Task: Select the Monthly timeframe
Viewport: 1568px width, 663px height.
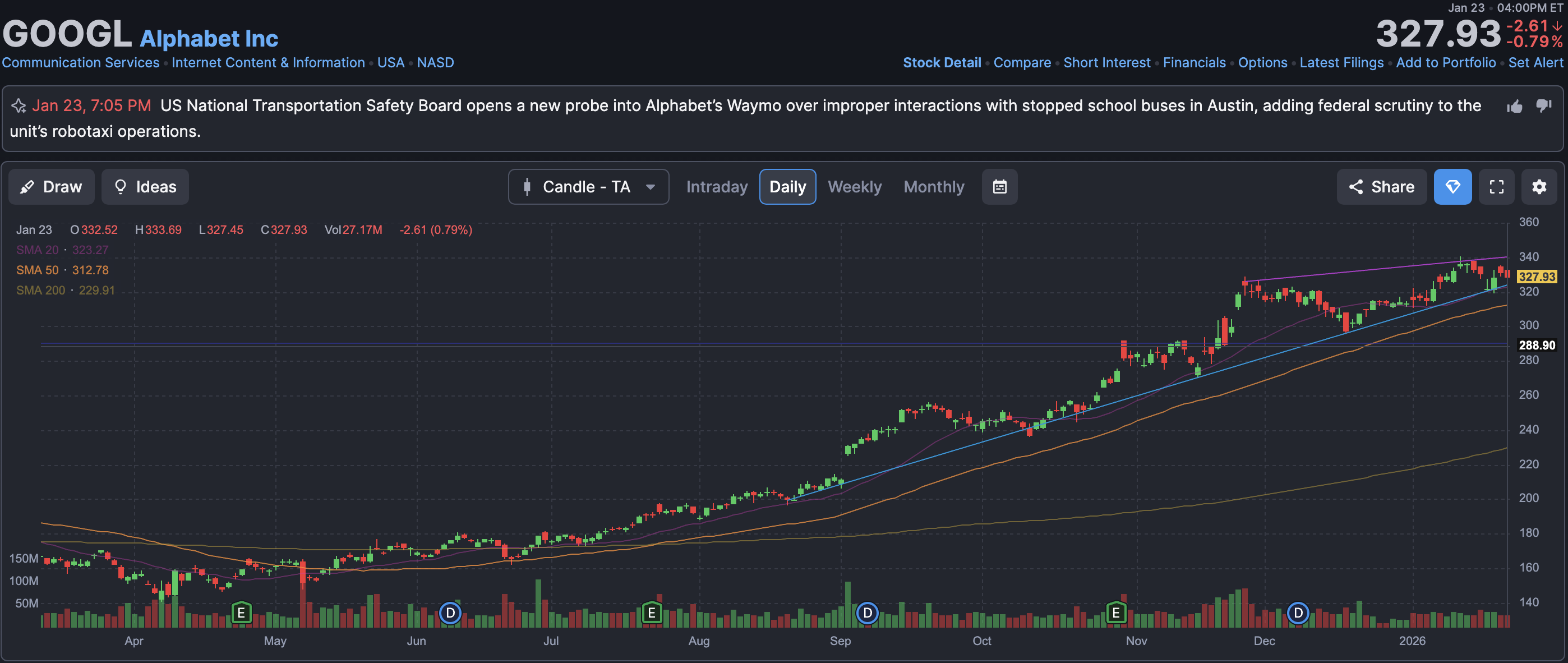Action: 934,187
